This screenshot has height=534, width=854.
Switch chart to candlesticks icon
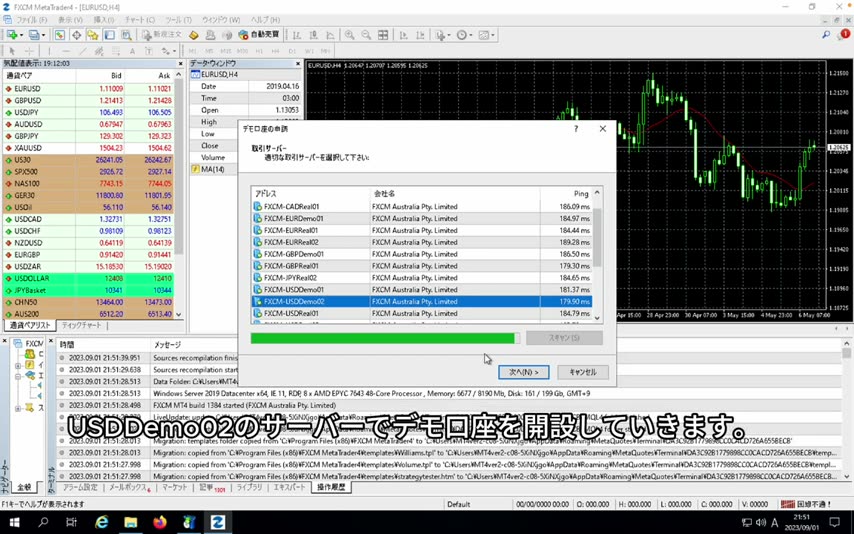tap(314, 35)
